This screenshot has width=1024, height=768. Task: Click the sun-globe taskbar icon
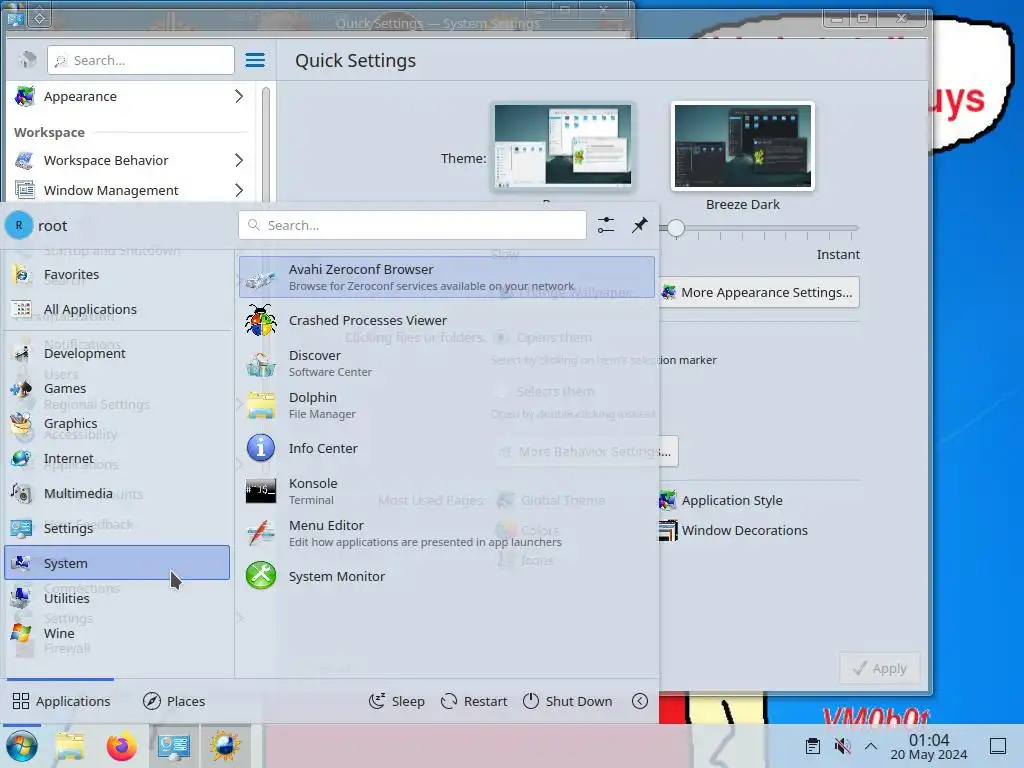point(225,746)
